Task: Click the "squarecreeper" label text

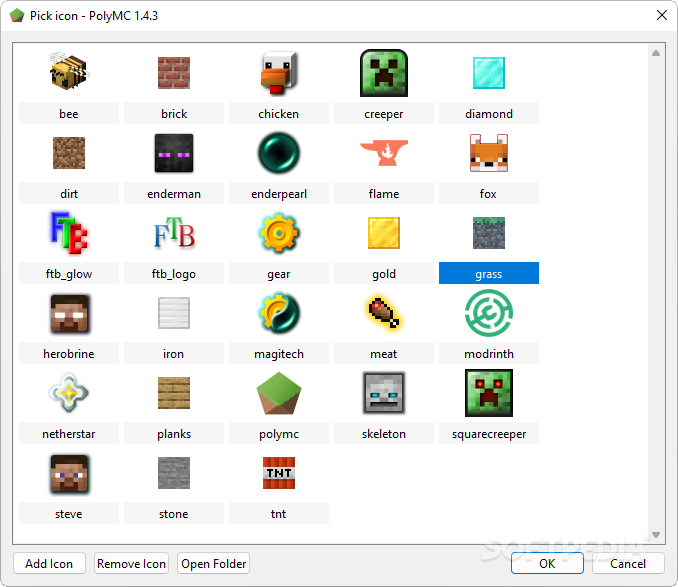Action: pyautogui.click(x=489, y=434)
